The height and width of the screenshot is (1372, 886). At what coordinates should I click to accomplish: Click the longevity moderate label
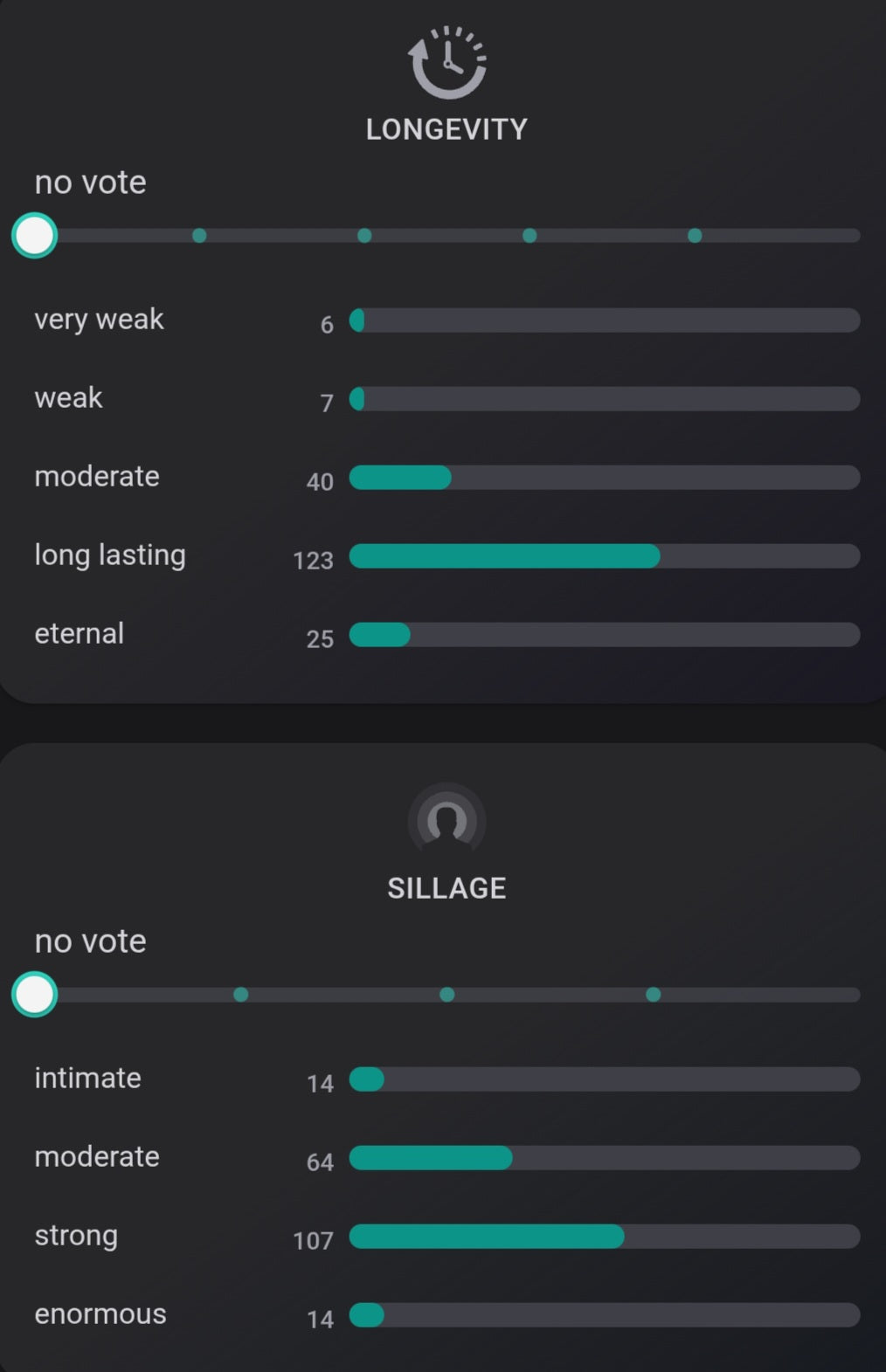[x=97, y=477]
